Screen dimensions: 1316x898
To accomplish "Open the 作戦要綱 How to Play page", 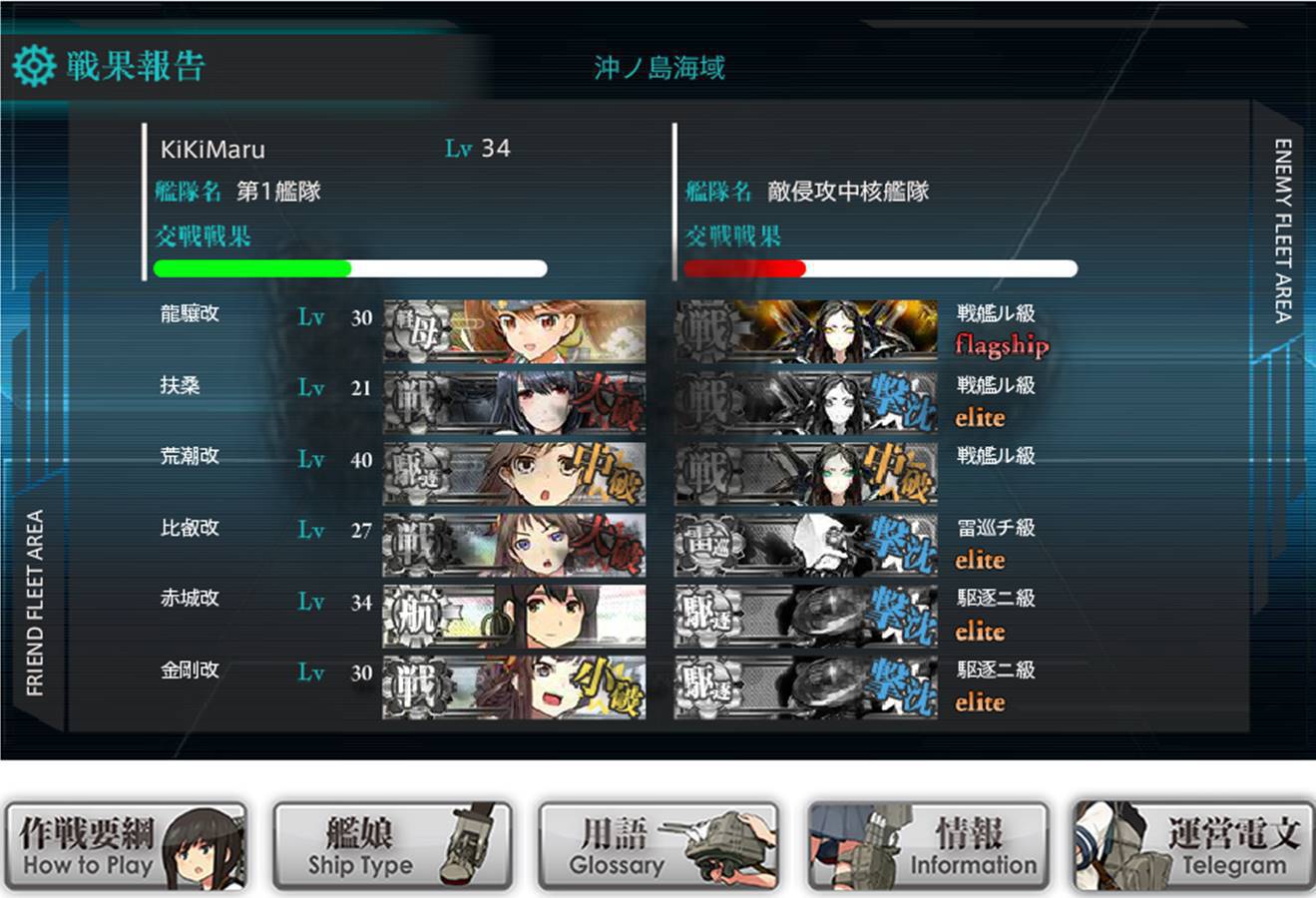I will [x=126, y=846].
